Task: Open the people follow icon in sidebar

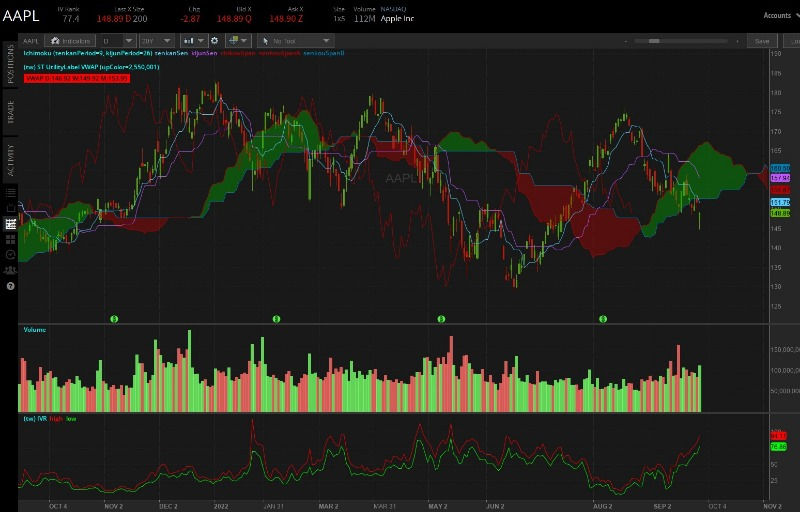Action: point(10,270)
